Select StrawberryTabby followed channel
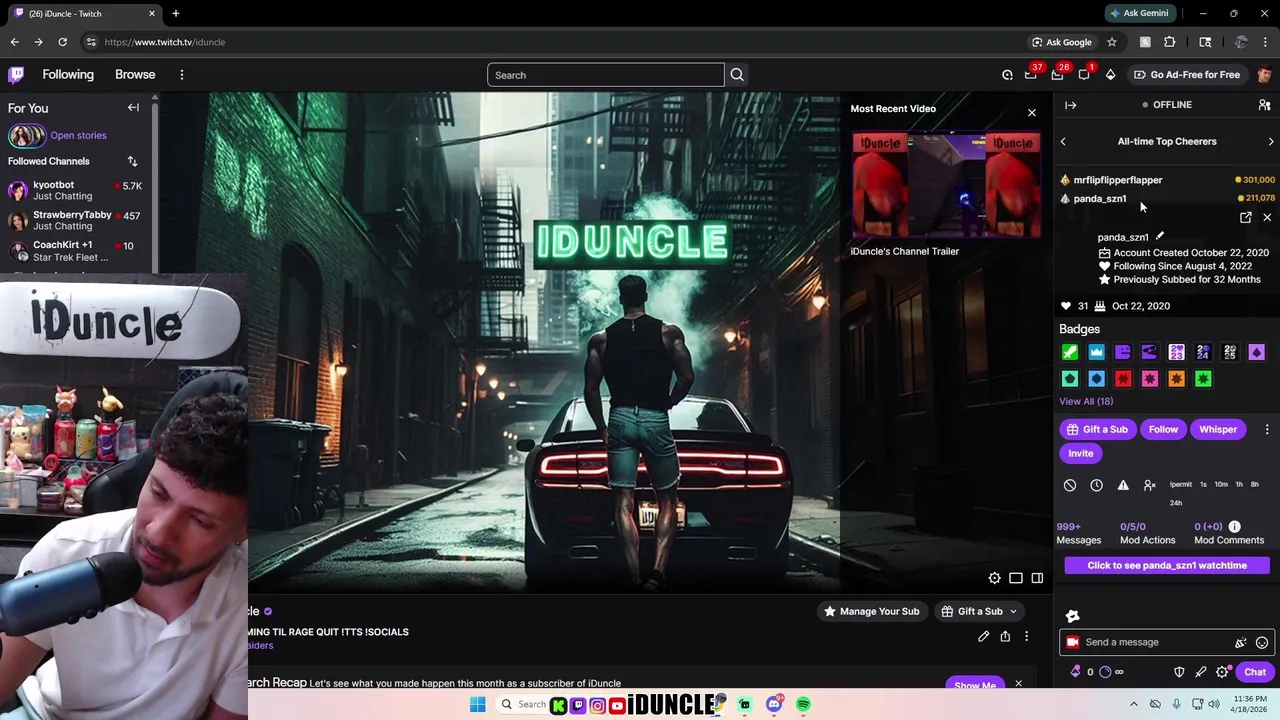The height and width of the screenshot is (720, 1280). pos(75,221)
